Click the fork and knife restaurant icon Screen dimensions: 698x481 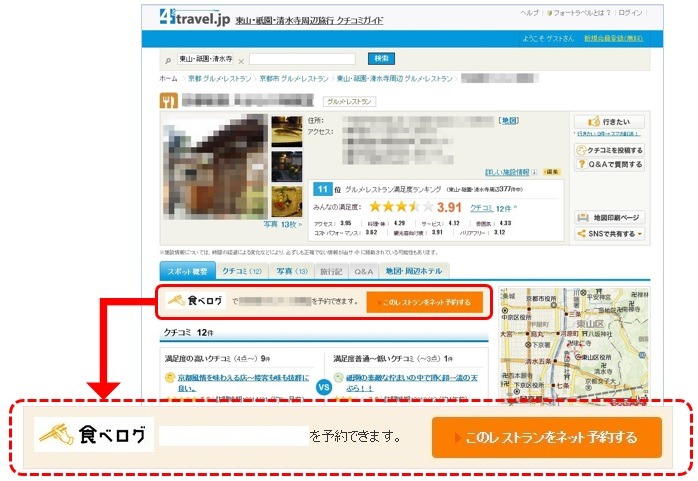coord(169,101)
